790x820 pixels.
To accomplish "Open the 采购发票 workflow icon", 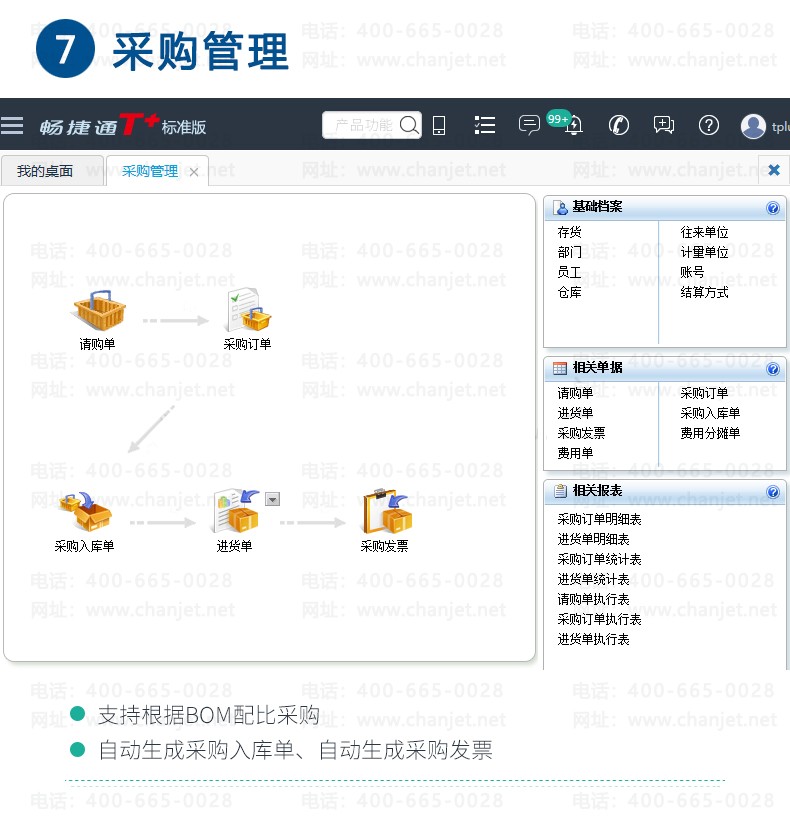I will coord(386,511).
